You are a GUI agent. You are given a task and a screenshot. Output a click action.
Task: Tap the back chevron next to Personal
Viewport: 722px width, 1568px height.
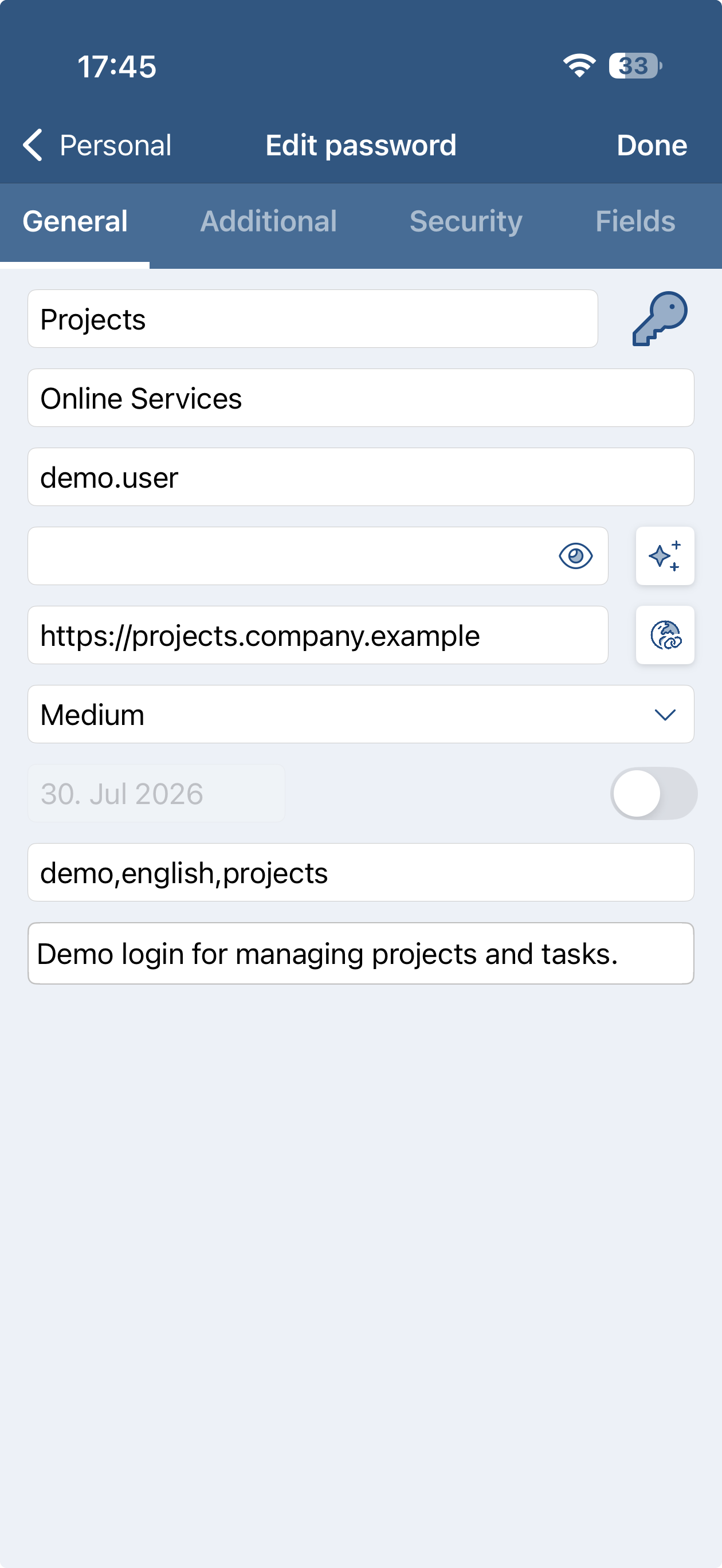click(x=32, y=145)
